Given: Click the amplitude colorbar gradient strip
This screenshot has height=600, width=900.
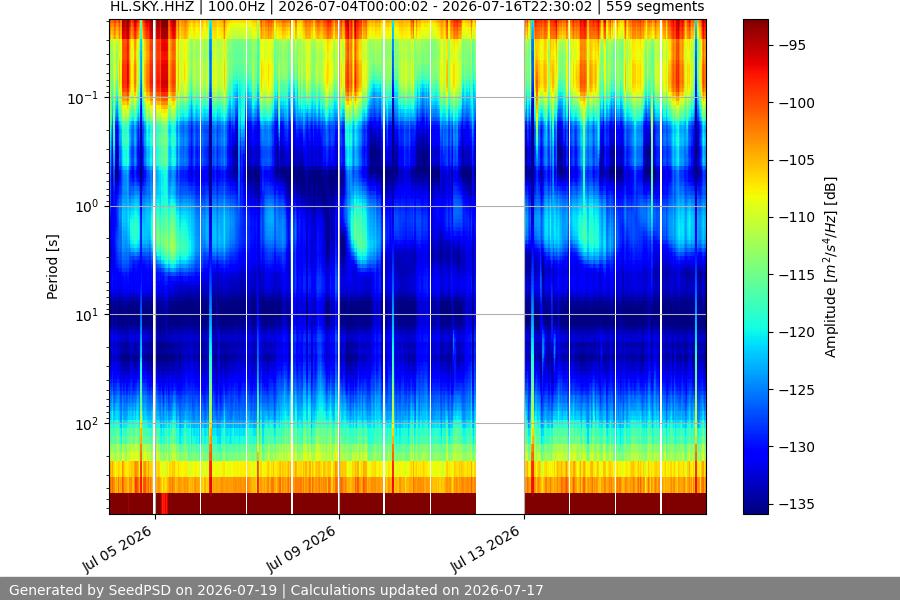Looking at the screenshot, I should tap(755, 267).
